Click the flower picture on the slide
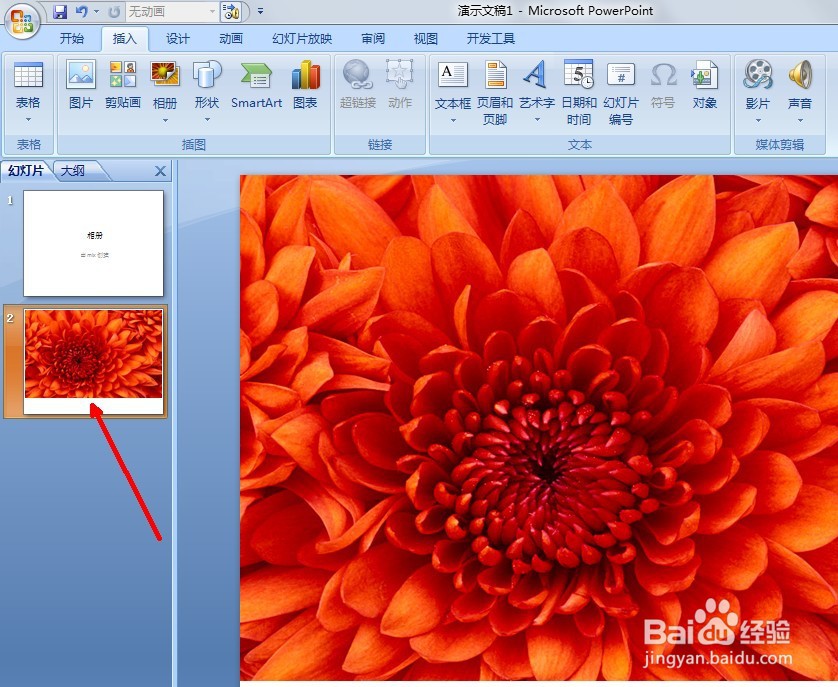Viewport: 838px width, 687px height. click(539, 428)
